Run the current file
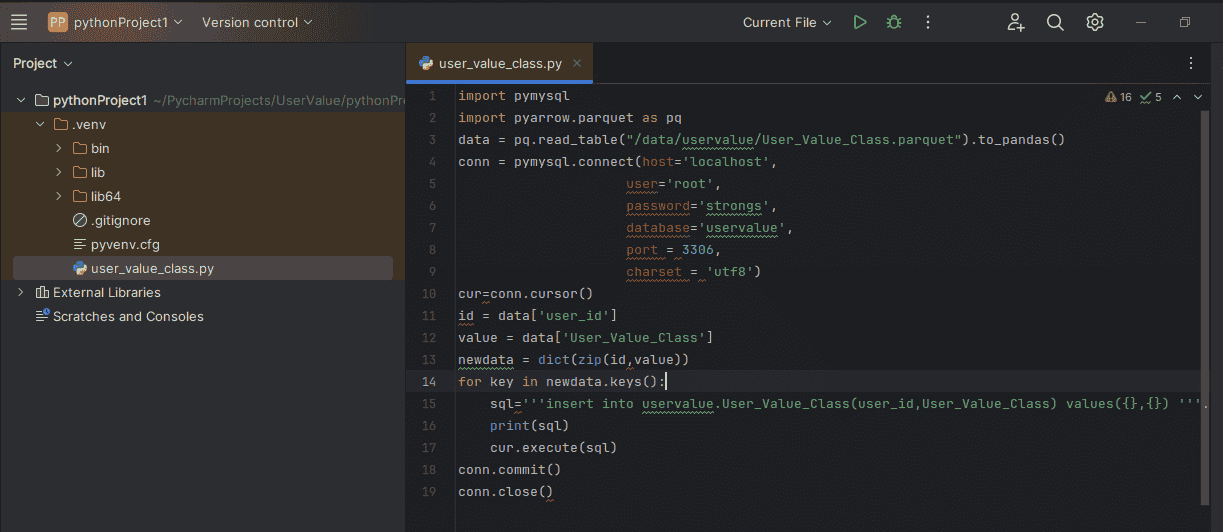This screenshot has height=532, width=1223. point(860,22)
